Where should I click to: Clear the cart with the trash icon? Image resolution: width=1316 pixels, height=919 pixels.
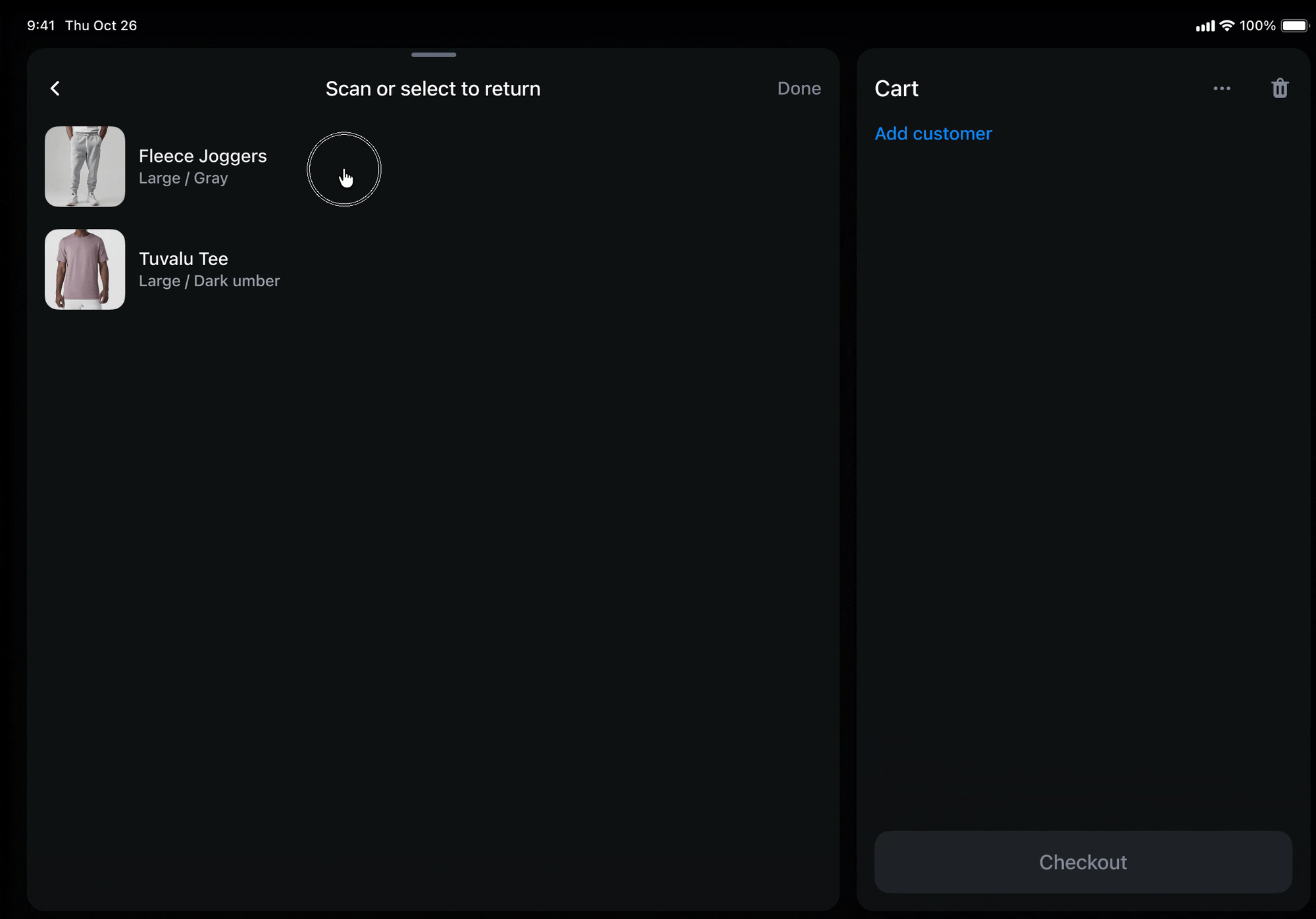pyautogui.click(x=1279, y=88)
